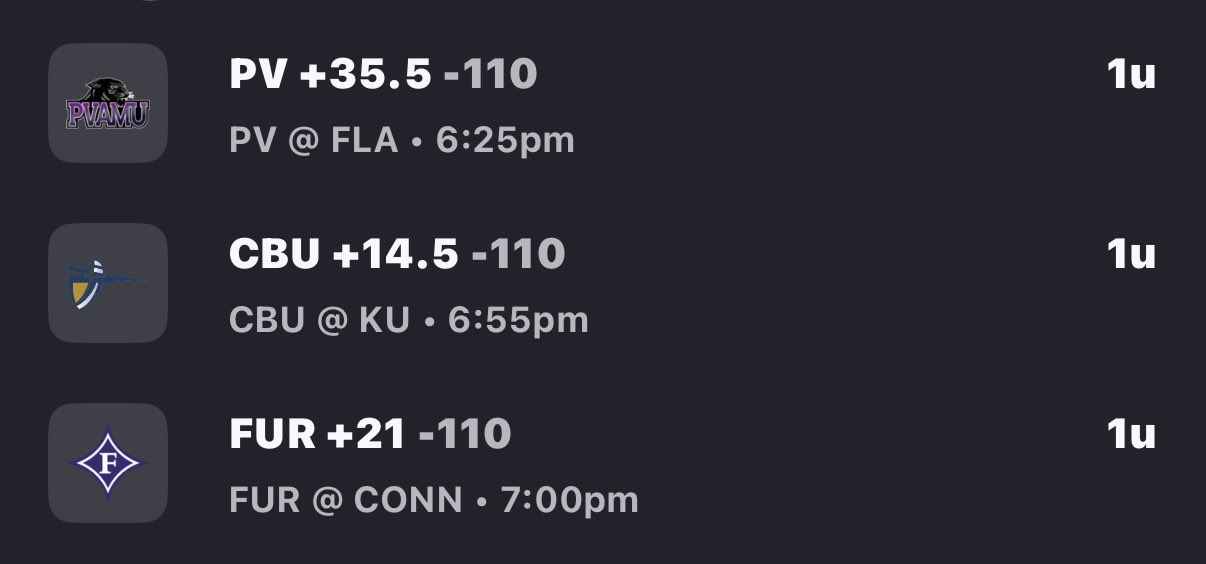1206x564 pixels.
Task: Click the bold CBU team abbreviation
Action: (x=272, y=255)
